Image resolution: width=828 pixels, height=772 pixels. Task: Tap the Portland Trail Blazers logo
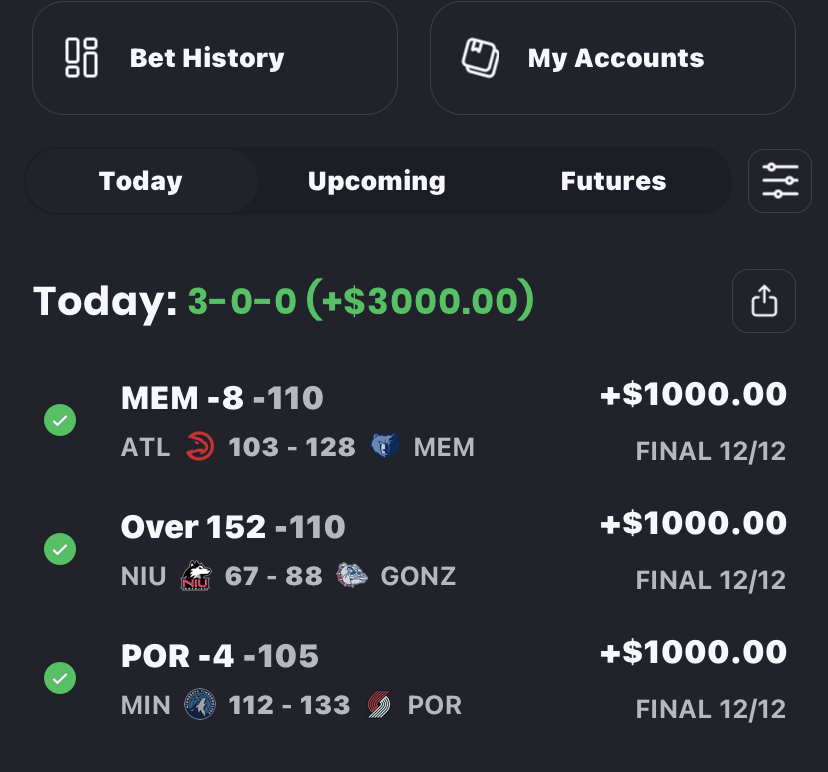tap(379, 705)
